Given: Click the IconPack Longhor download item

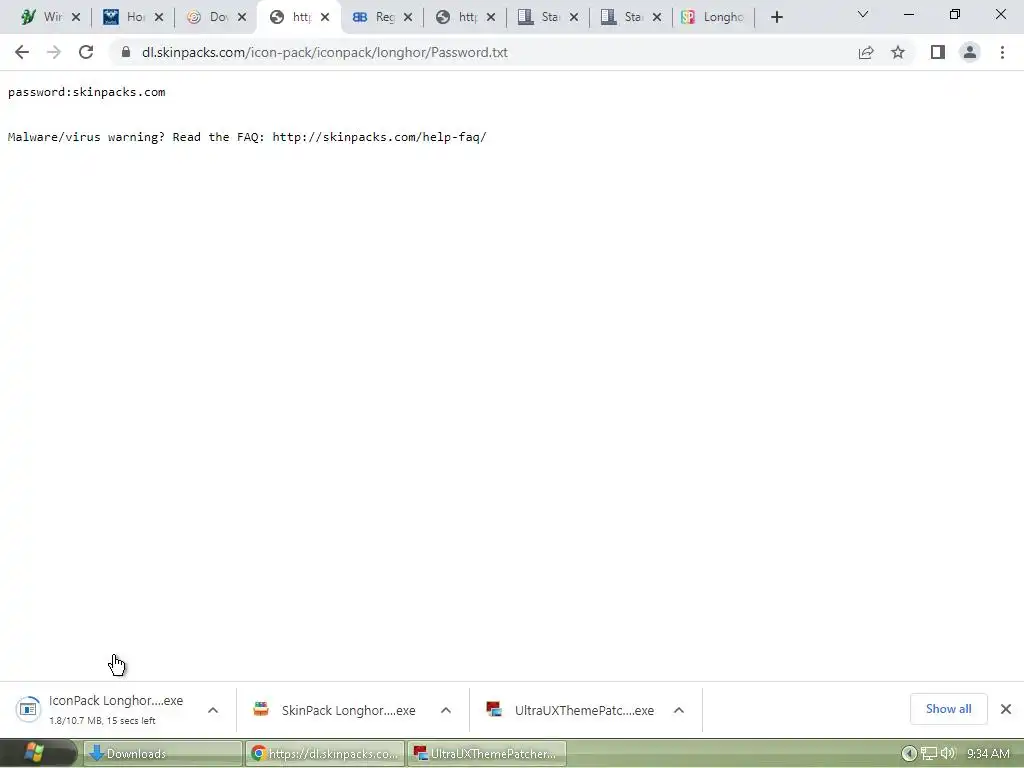Looking at the screenshot, I should click(116, 709).
